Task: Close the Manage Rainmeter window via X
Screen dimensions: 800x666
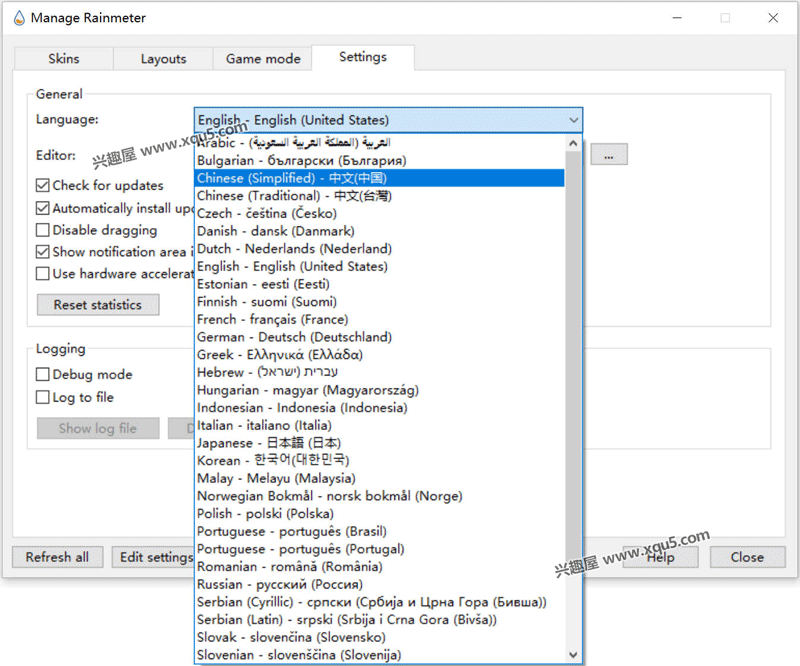Action: coord(773,18)
